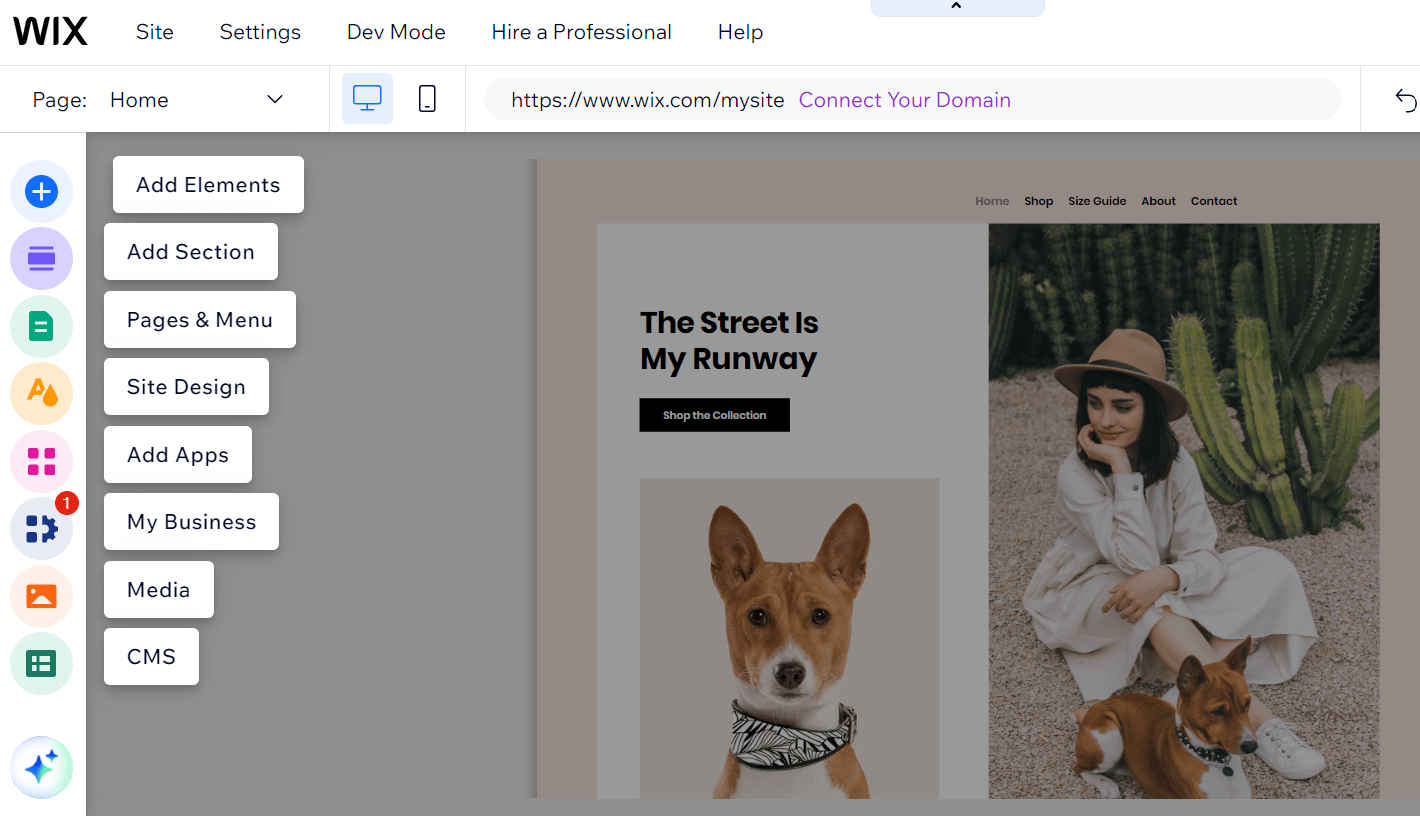The height and width of the screenshot is (816, 1420).
Task: Open the Settings menu
Action: (x=259, y=31)
